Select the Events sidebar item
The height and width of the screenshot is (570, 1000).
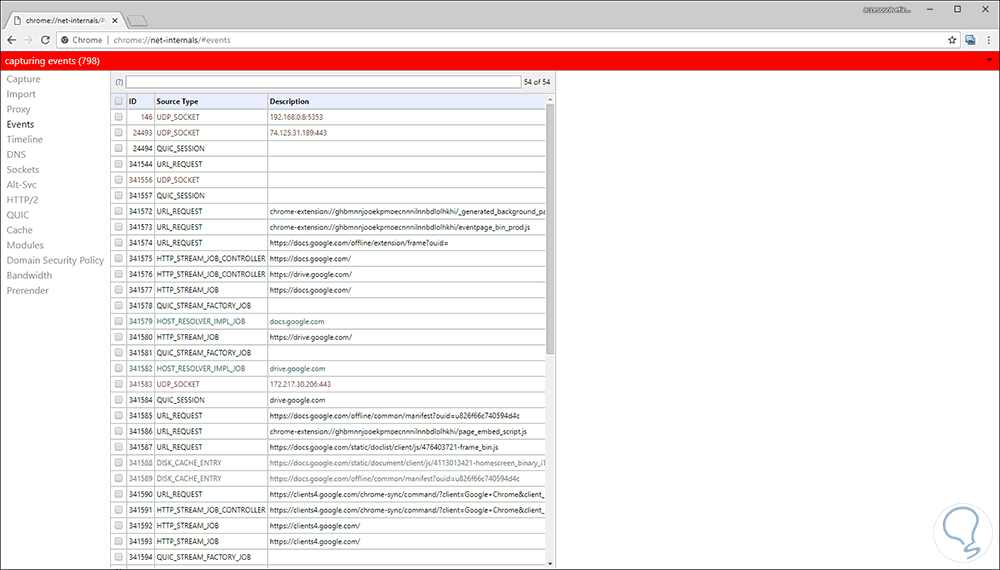[x=20, y=124]
